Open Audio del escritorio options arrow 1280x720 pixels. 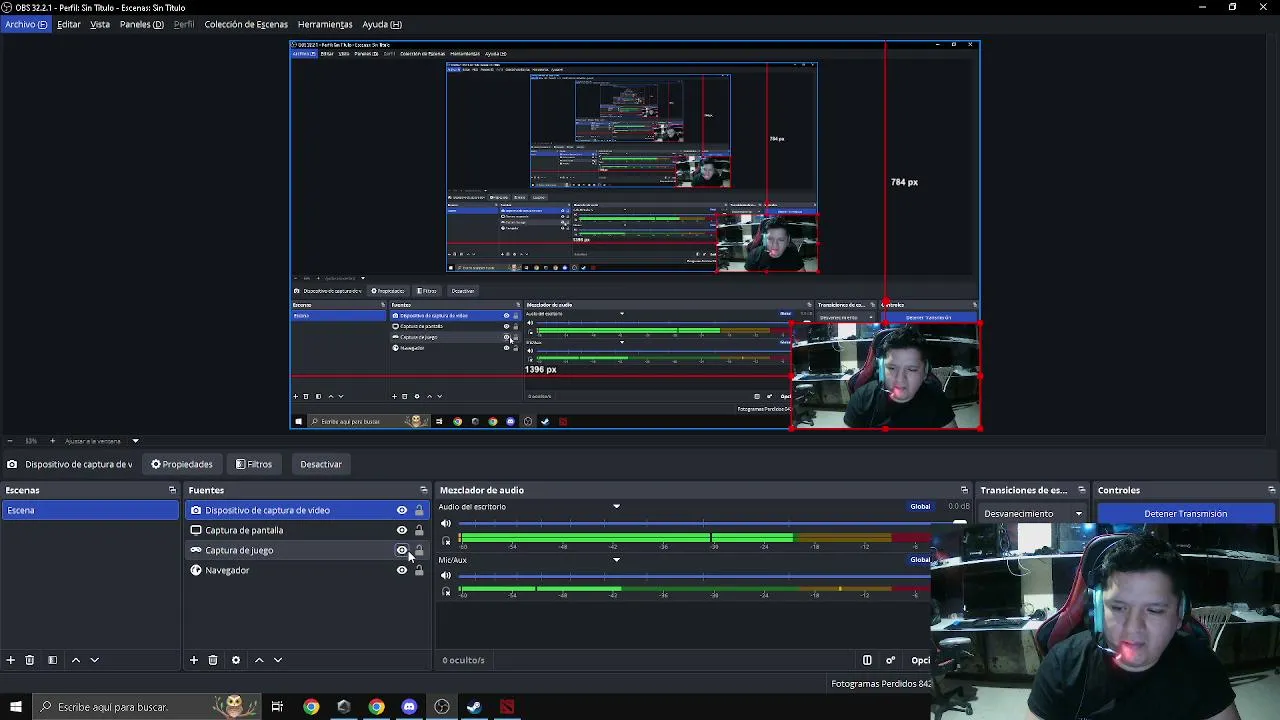click(x=616, y=507)
